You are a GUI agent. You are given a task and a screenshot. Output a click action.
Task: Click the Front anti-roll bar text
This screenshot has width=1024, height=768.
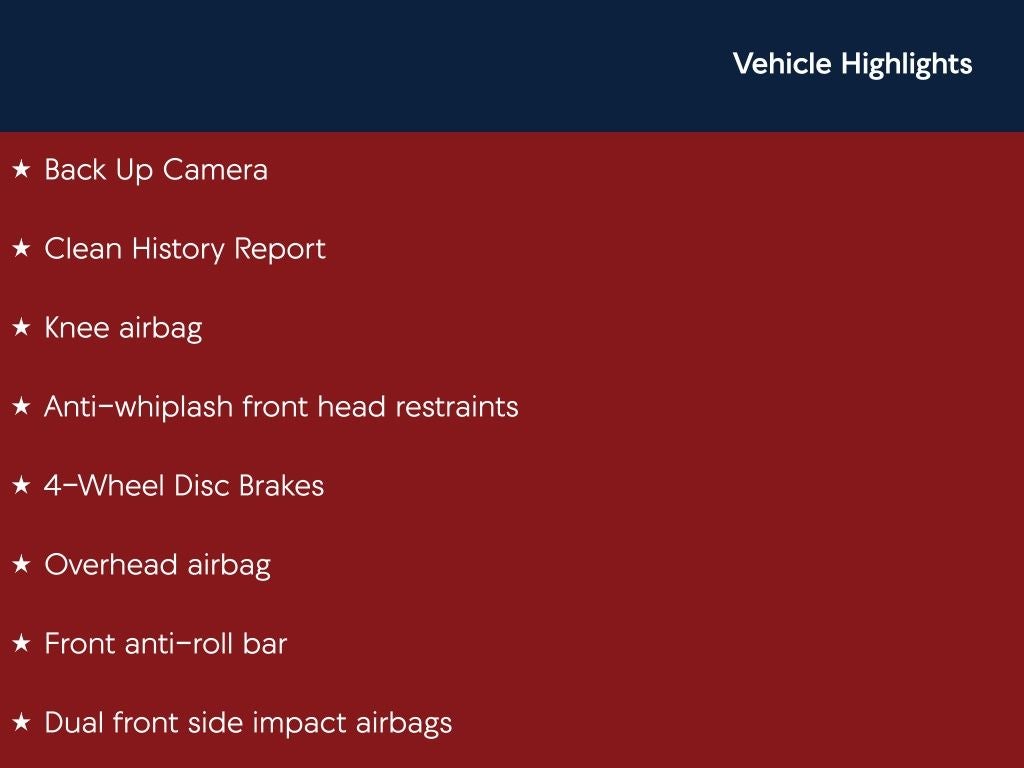(165, 644)
